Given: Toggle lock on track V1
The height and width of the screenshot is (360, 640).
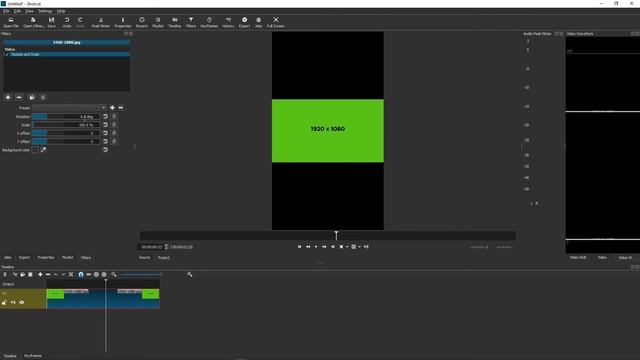Looking at the screenshot, I should 4,302.
